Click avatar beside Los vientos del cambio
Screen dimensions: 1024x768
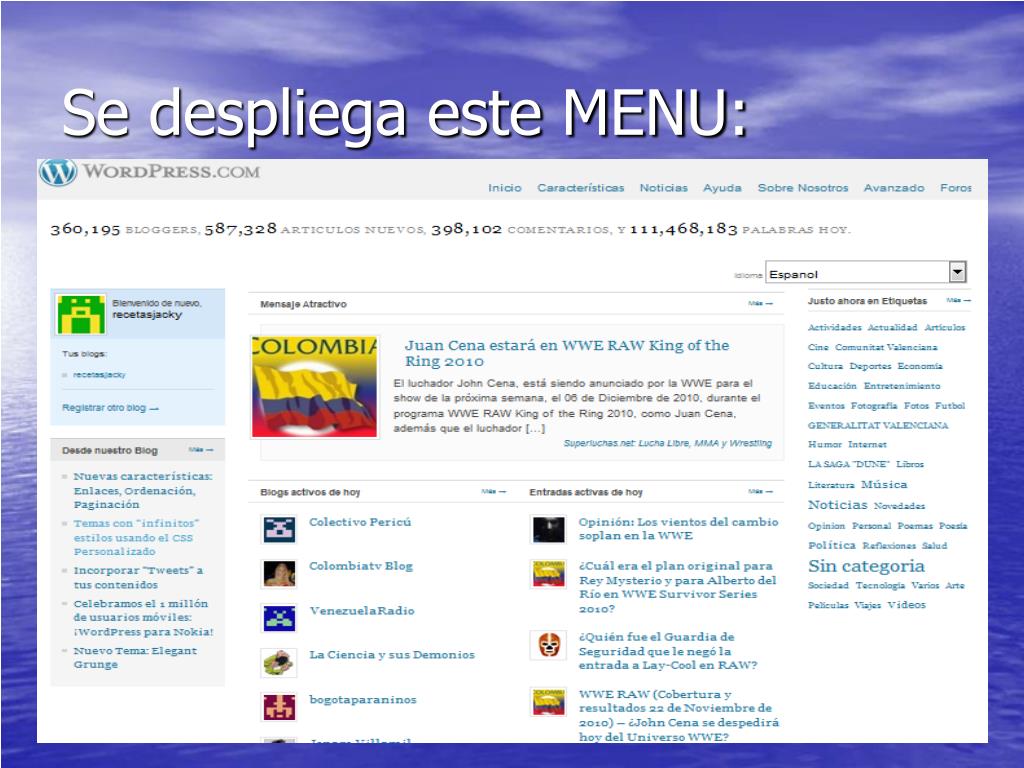click(x=549, y=529)
